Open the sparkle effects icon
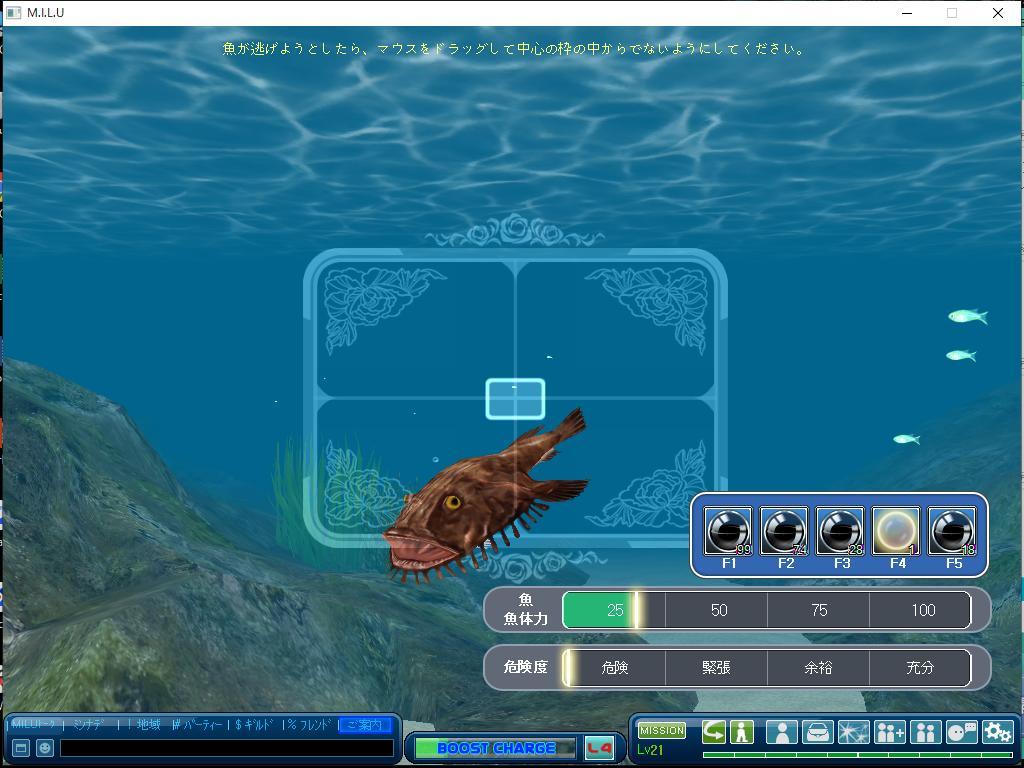1024x768 pixels. point(853,732)
